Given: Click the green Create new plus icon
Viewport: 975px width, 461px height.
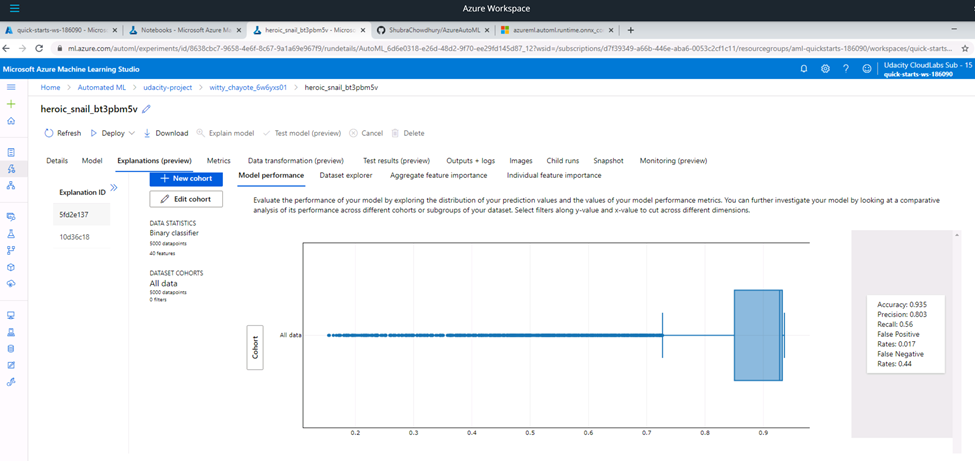Looking at the screenshot, I should tap(11, 104).
